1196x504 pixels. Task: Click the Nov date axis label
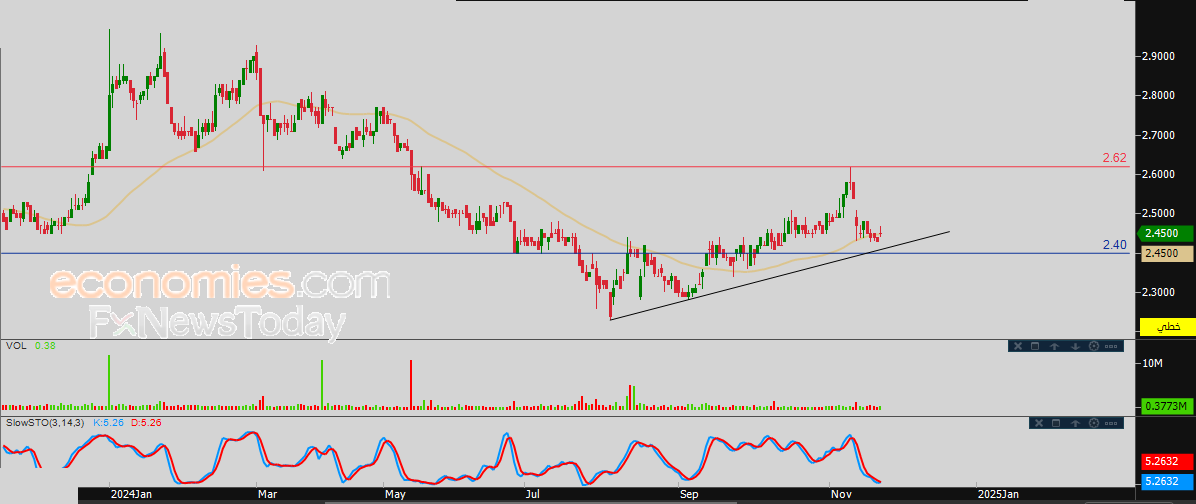(x=841, y=495)
